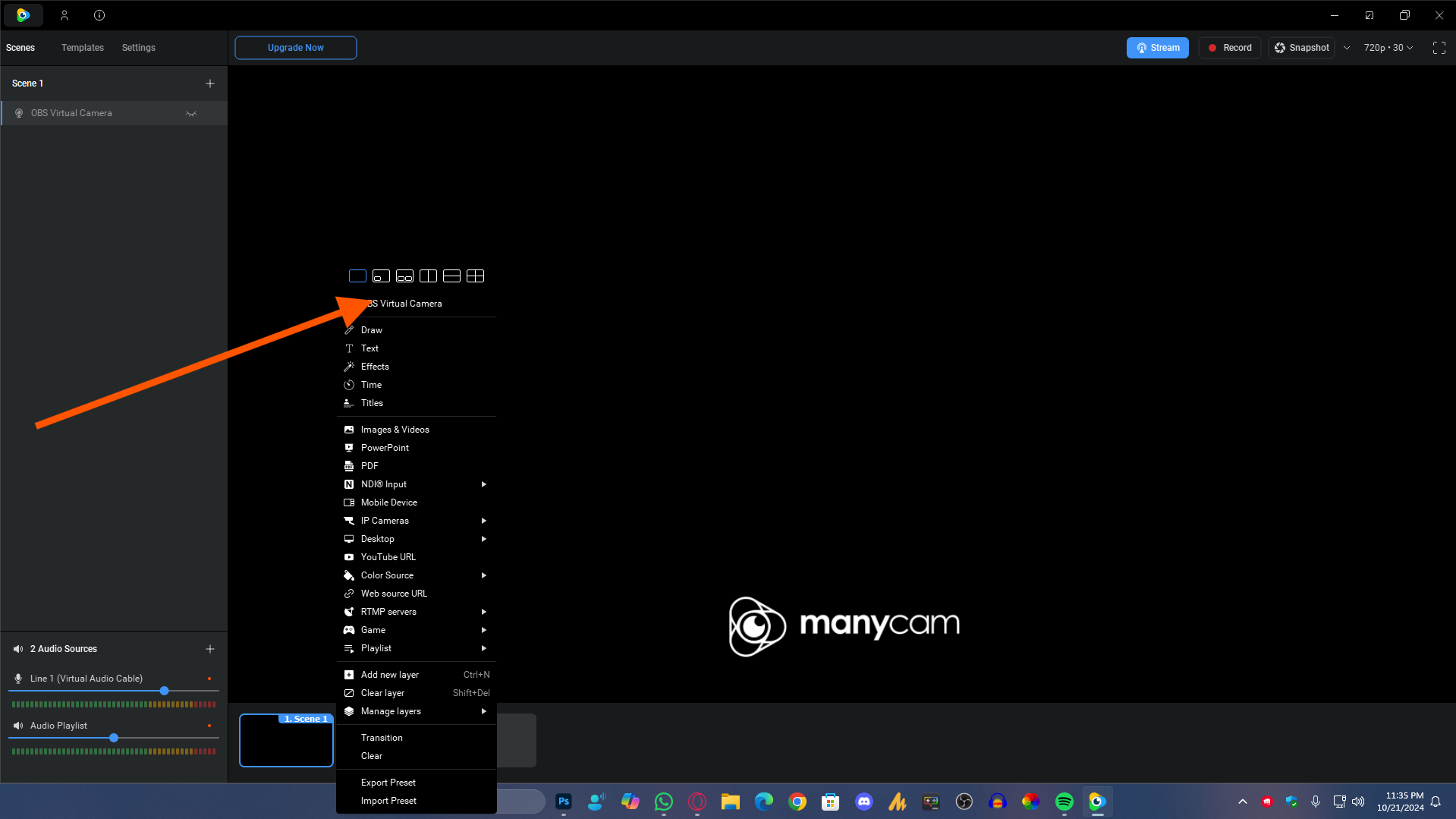Click the OBS Virtual Camera source icon

pyautogui.click(x=19, y=113)
